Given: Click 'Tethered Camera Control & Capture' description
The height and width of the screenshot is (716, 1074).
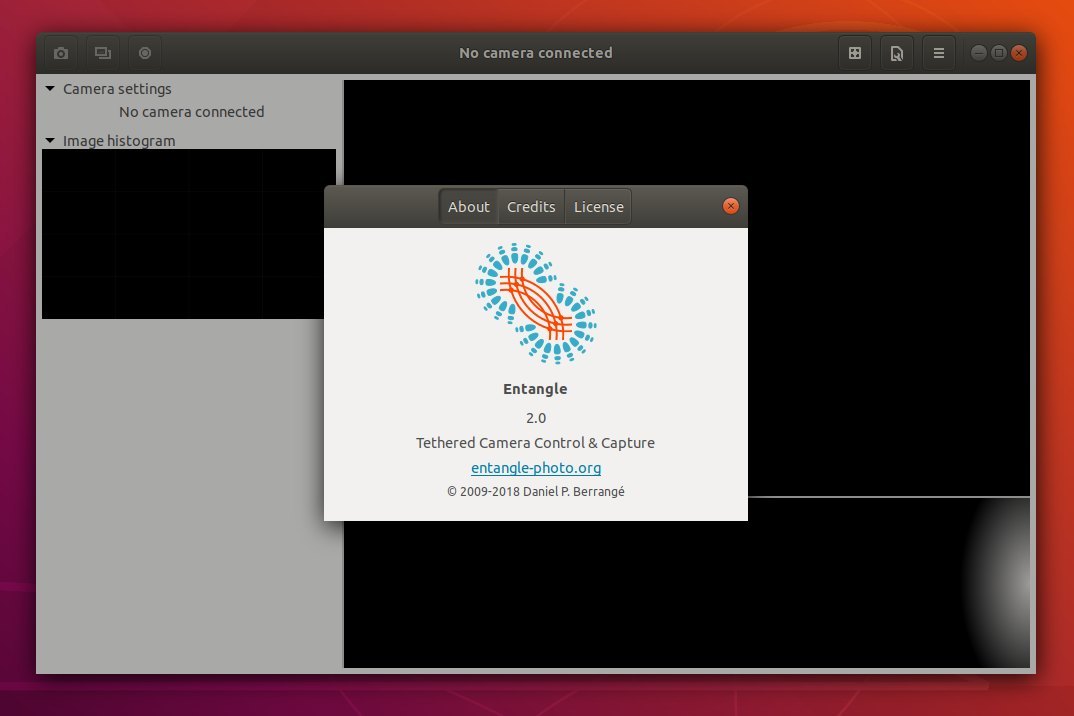Looking at the screenshot, I should tap(536, 443).
